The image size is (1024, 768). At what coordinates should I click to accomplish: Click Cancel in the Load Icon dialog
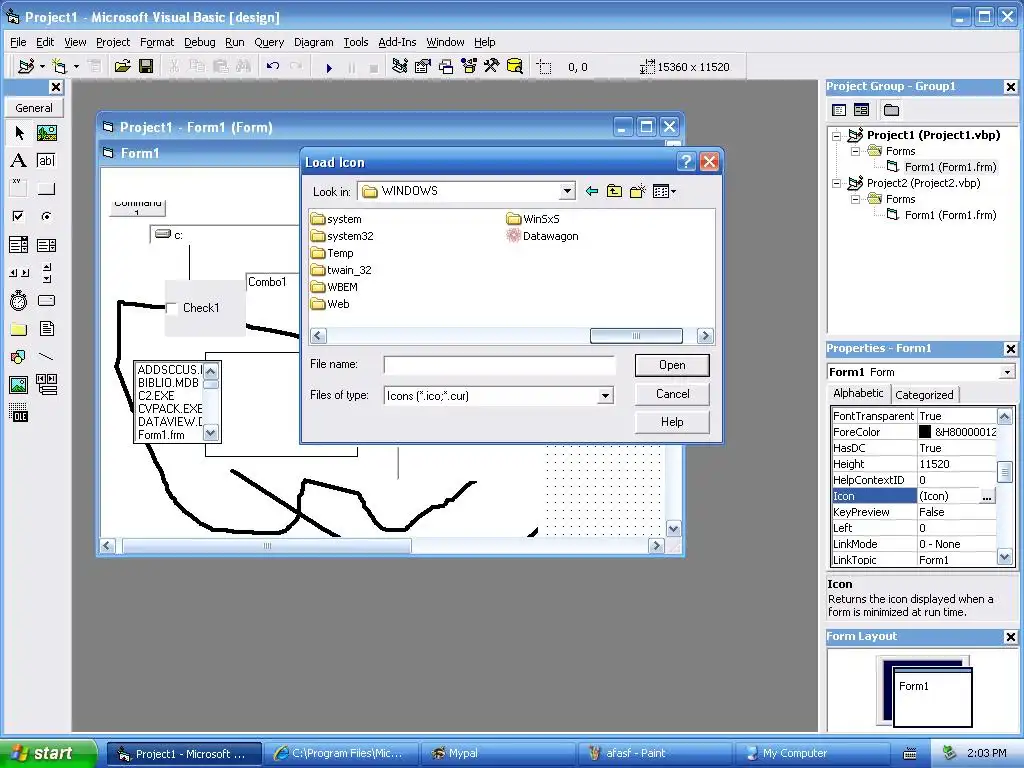(672, 394)
